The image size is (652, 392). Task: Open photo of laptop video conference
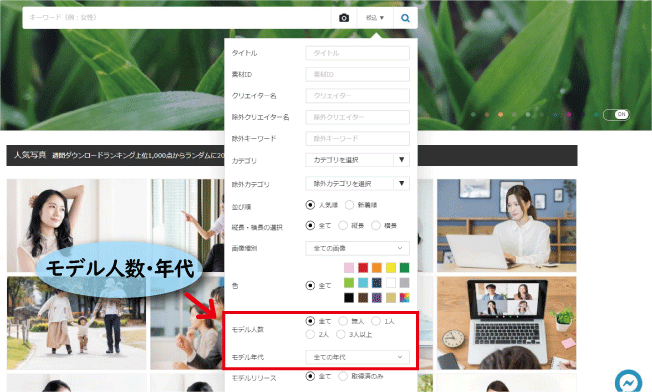click(x=506, y=323)
